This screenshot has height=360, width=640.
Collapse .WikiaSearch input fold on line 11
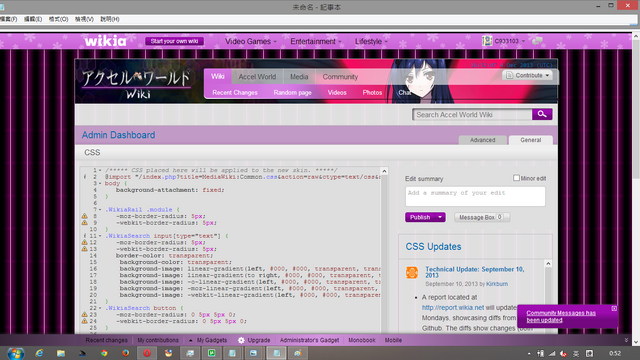[x=100, y=236]
